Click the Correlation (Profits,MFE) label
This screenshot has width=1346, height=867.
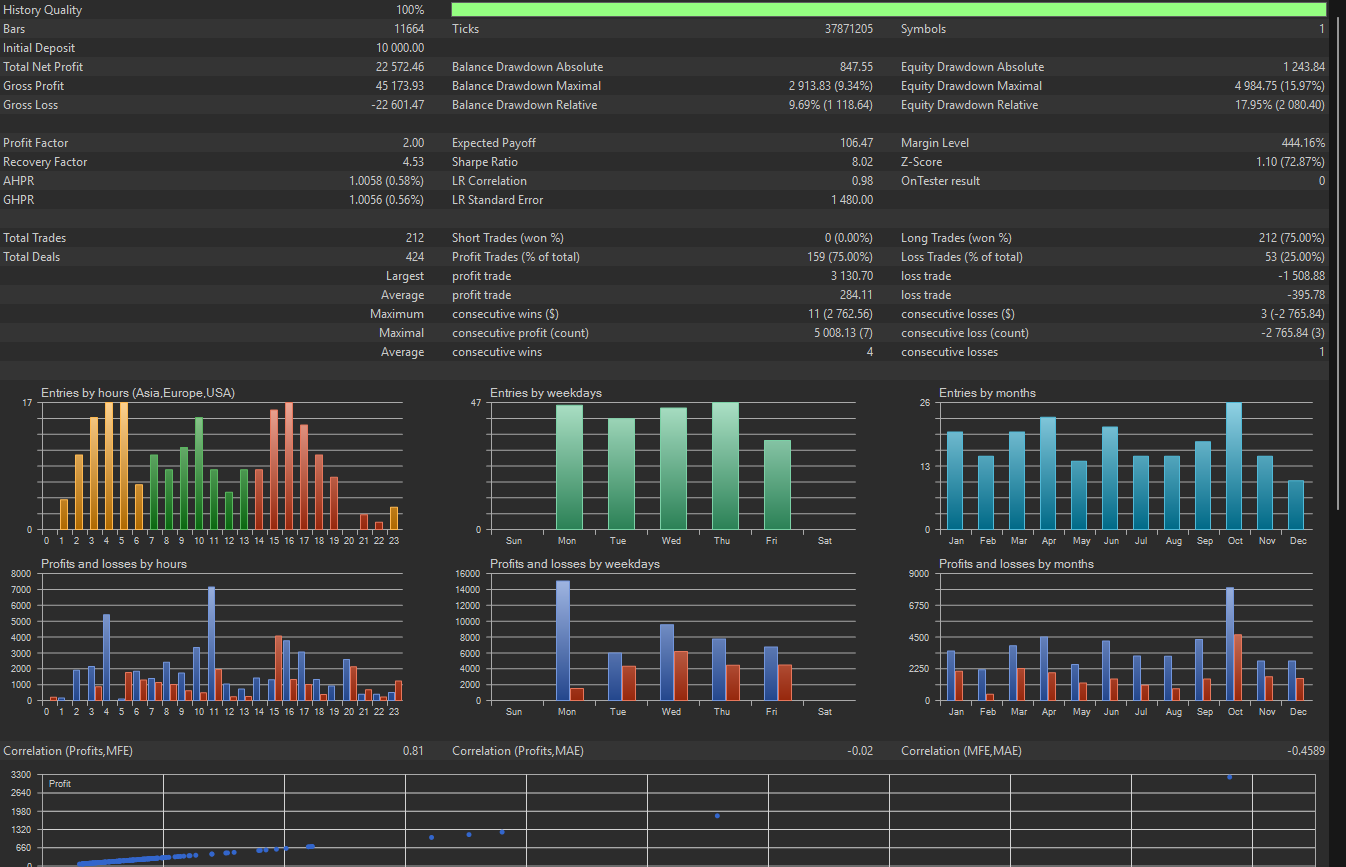point(66,751)
